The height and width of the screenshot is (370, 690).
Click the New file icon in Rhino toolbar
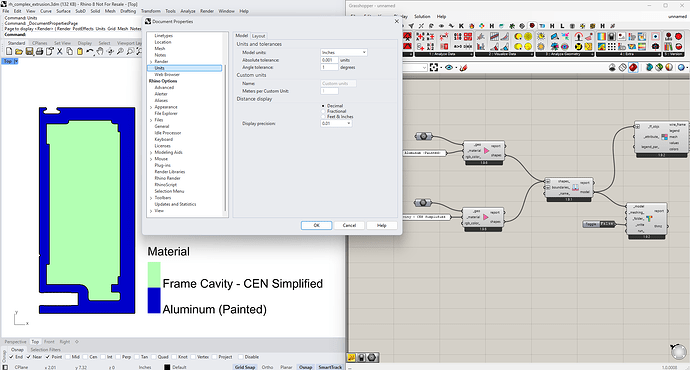pos(9,51)
